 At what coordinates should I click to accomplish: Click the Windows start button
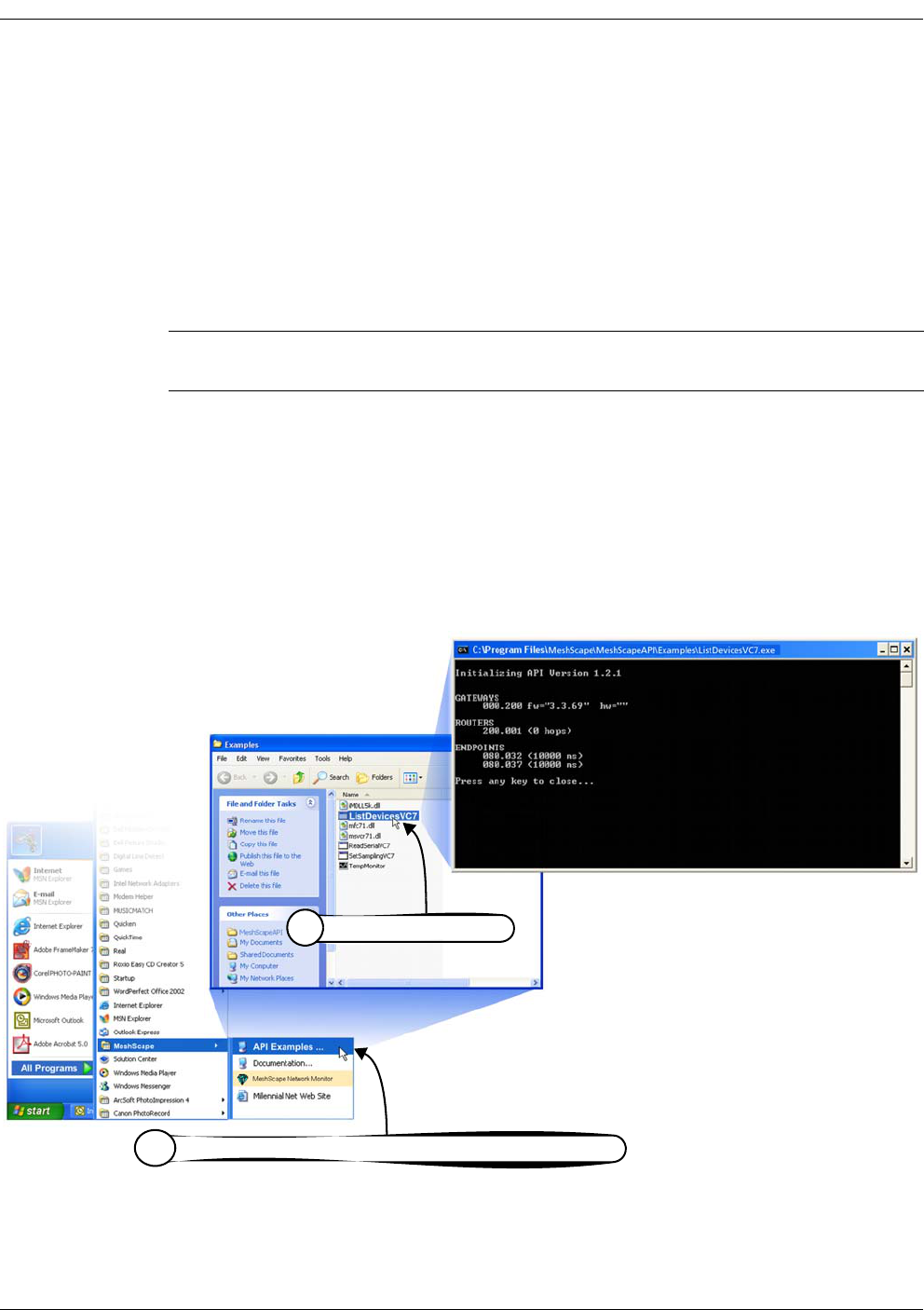[x=35, y=1111]
